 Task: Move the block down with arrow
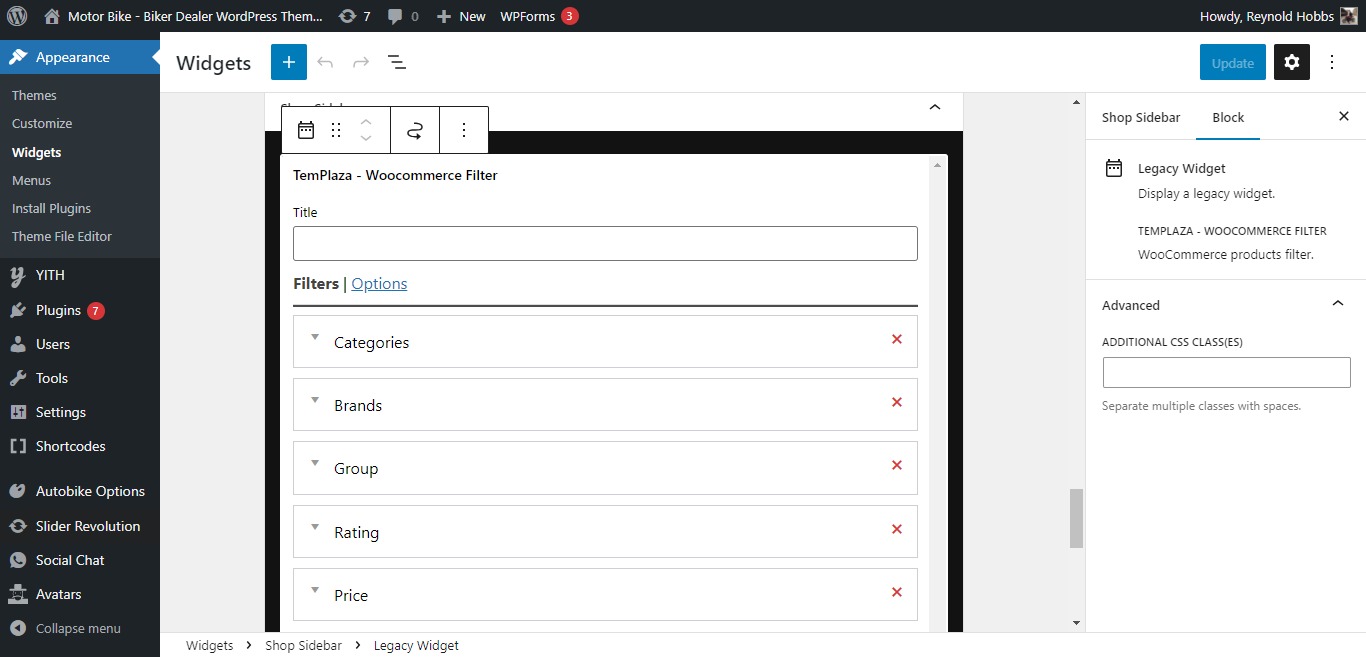point(366,138)
